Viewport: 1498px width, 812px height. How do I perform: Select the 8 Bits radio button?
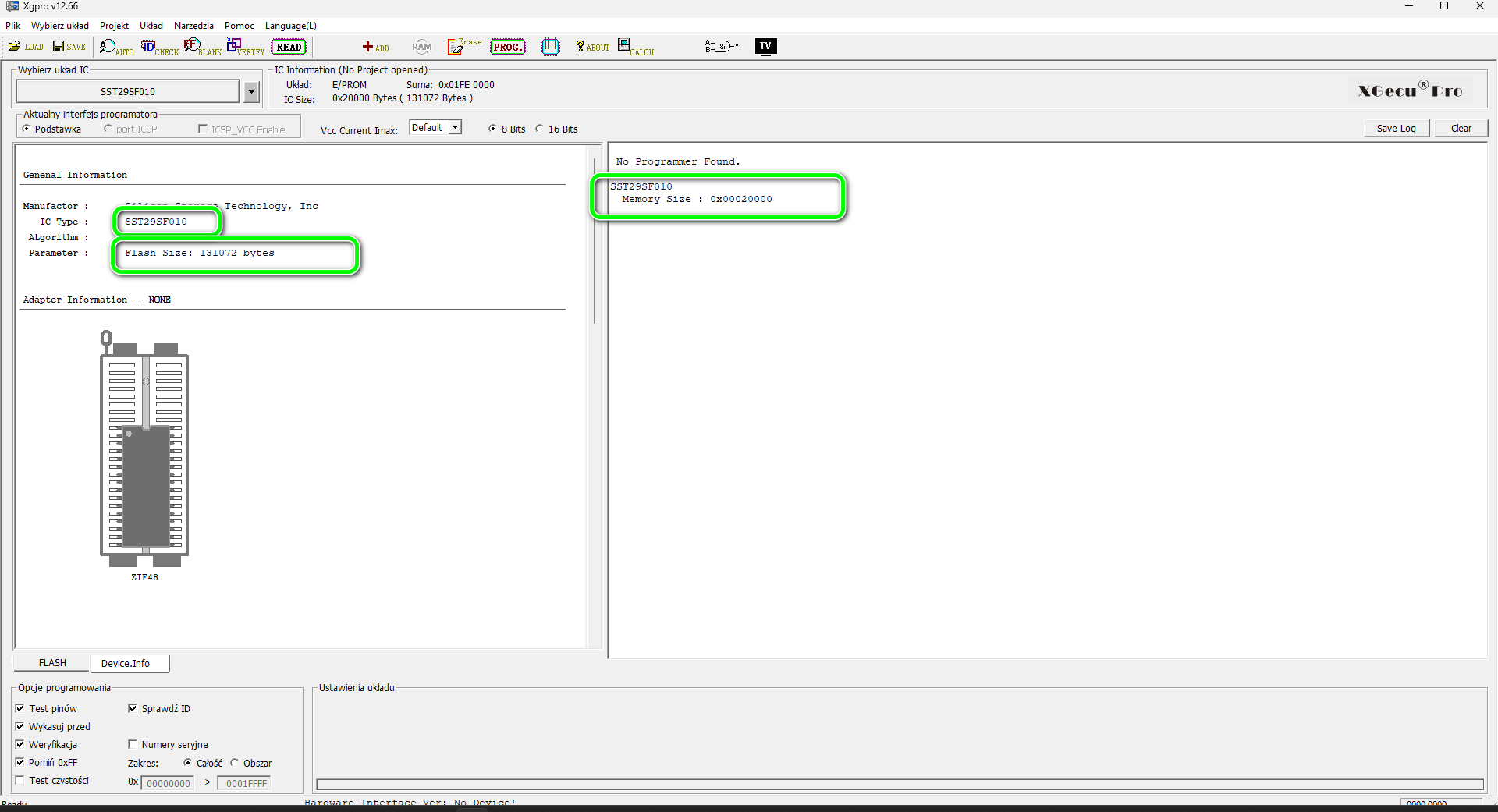(x=492, y=129)
